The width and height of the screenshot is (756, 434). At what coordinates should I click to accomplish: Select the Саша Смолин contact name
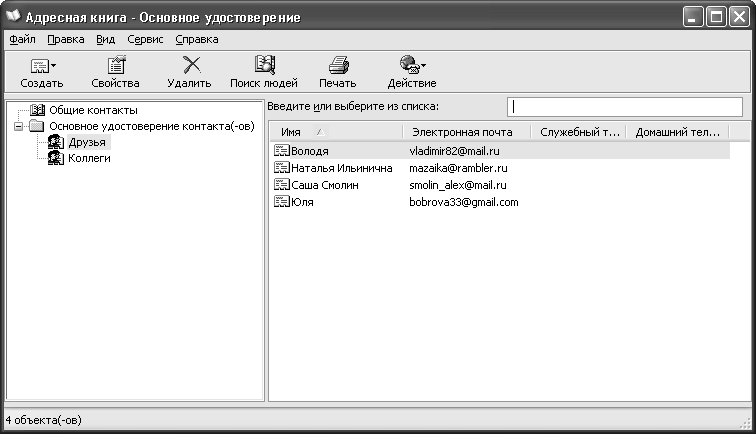[325, 185]
